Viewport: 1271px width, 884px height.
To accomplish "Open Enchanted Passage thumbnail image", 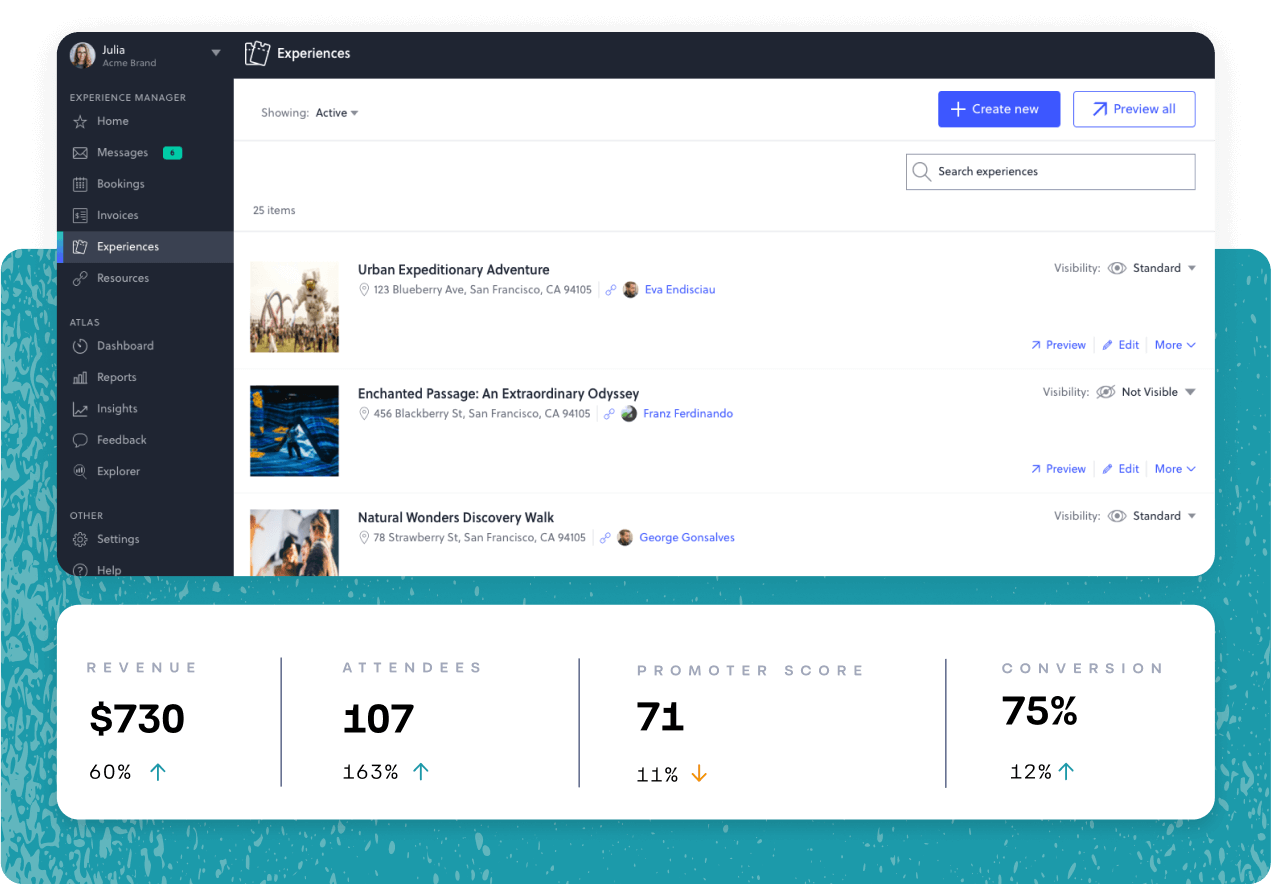I will pyautogui.click(x=294, y=431).
